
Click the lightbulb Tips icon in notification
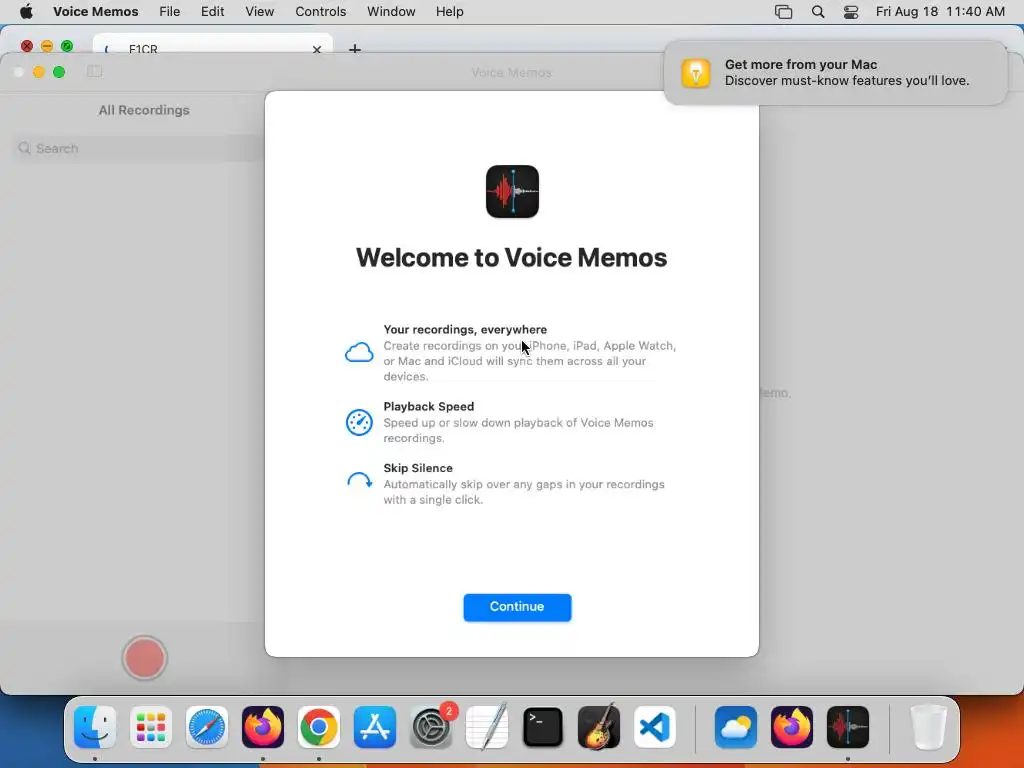pos(696,72)
